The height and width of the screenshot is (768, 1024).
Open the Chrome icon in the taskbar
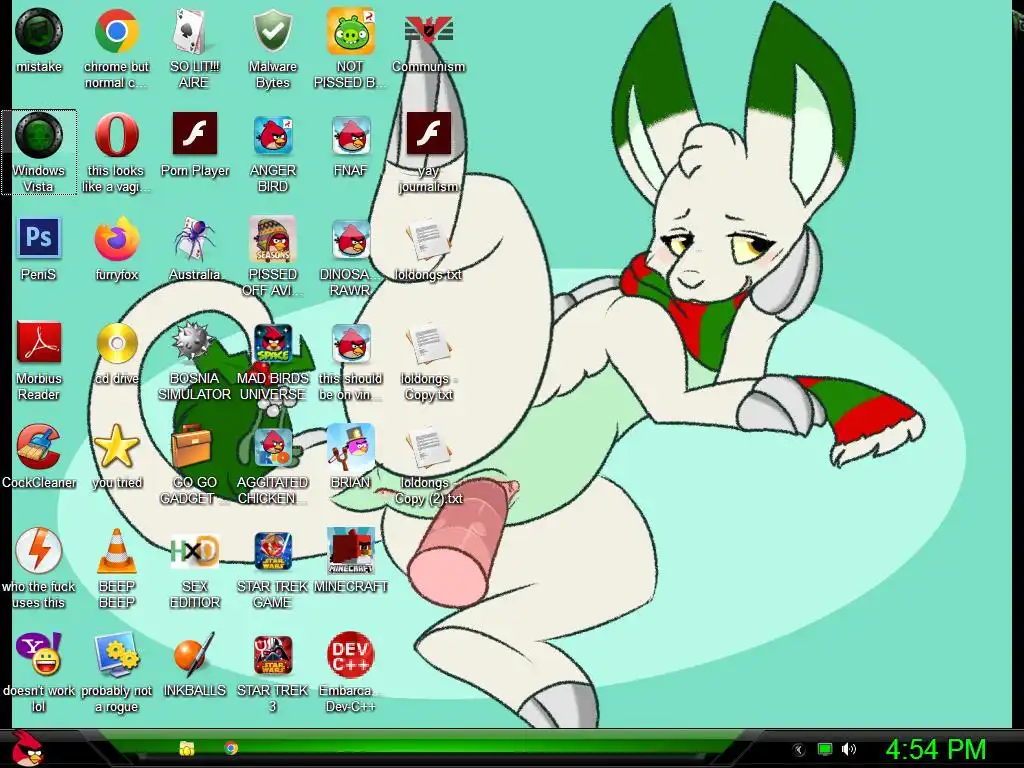pos(231,748)
